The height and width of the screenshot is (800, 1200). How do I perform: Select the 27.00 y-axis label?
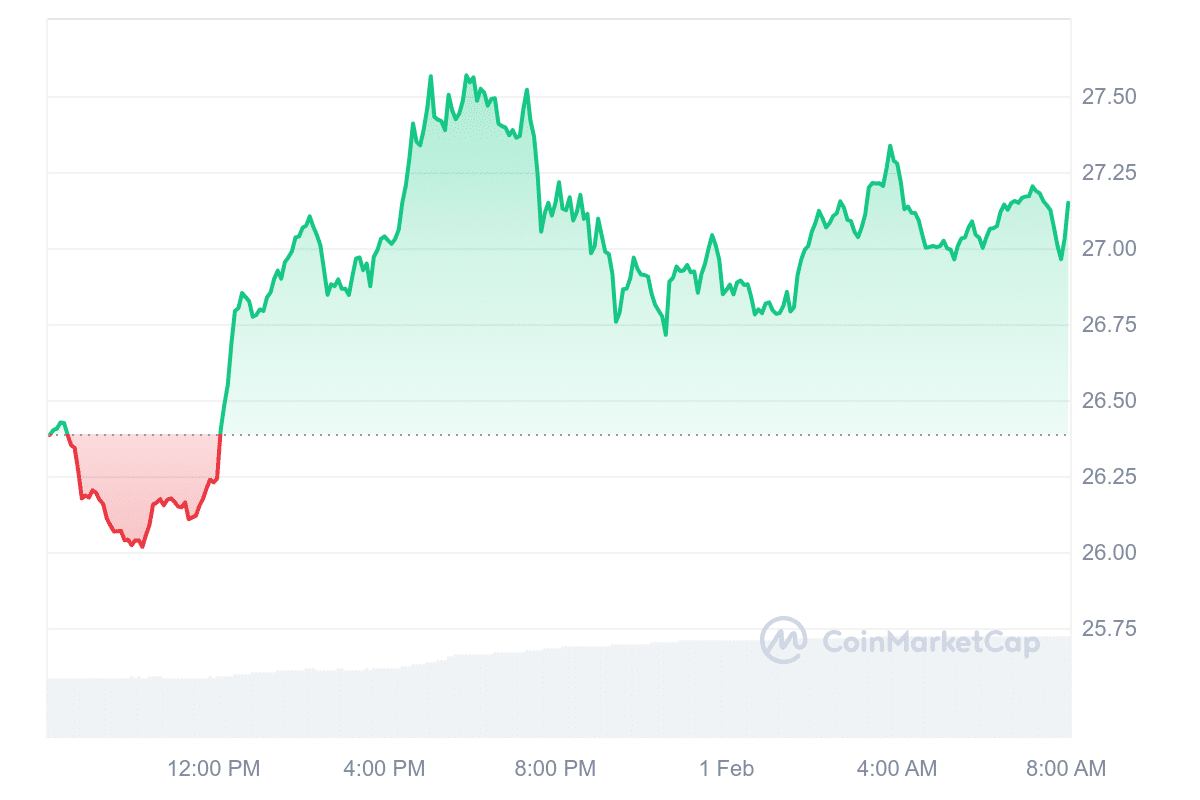click(1108, 249)
